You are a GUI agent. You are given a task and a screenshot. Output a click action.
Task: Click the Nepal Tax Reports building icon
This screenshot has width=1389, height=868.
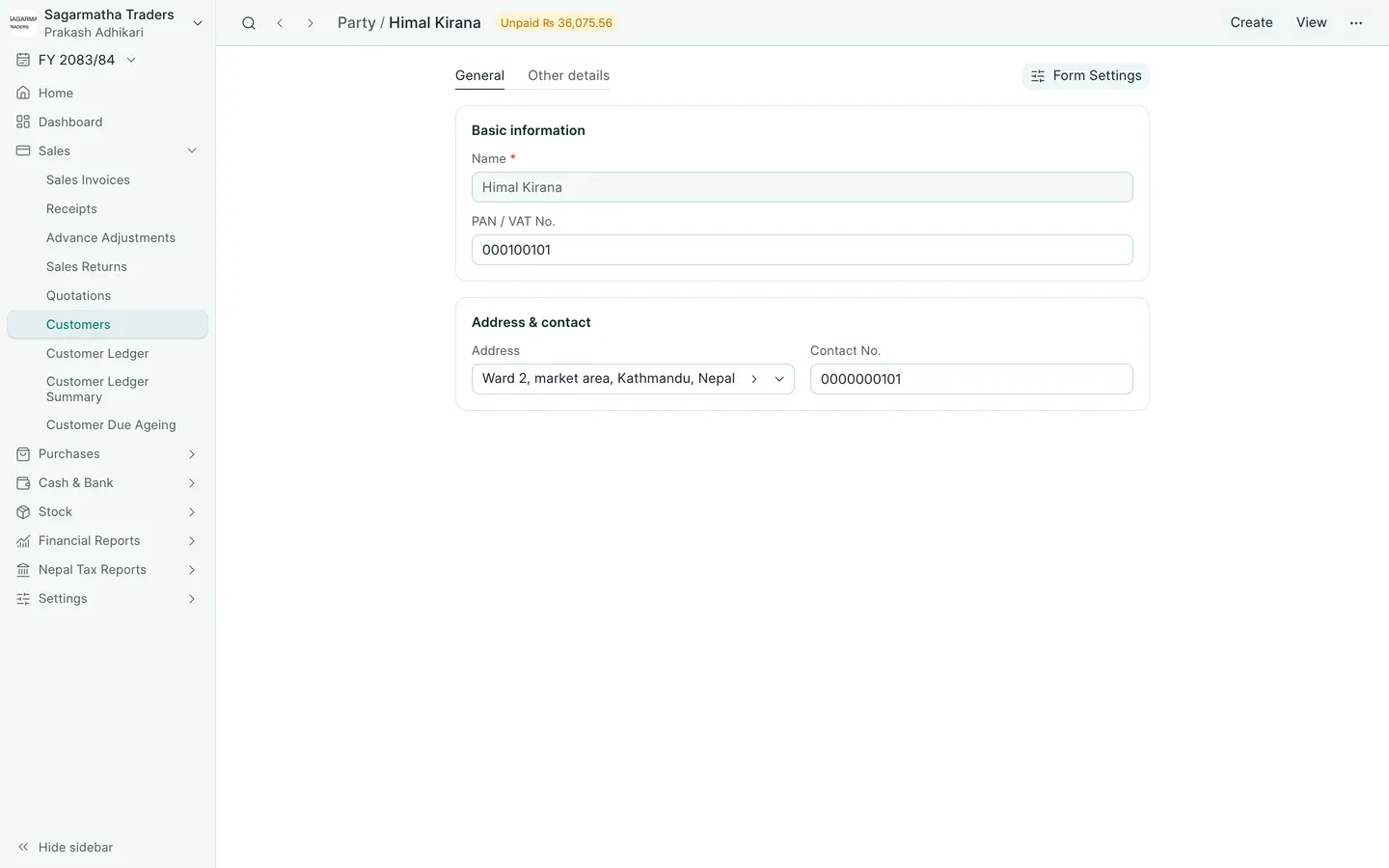point(23,570)
